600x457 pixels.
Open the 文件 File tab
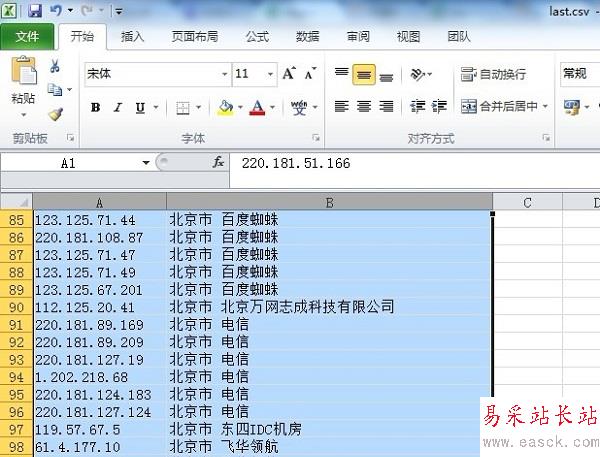(27, 36)
